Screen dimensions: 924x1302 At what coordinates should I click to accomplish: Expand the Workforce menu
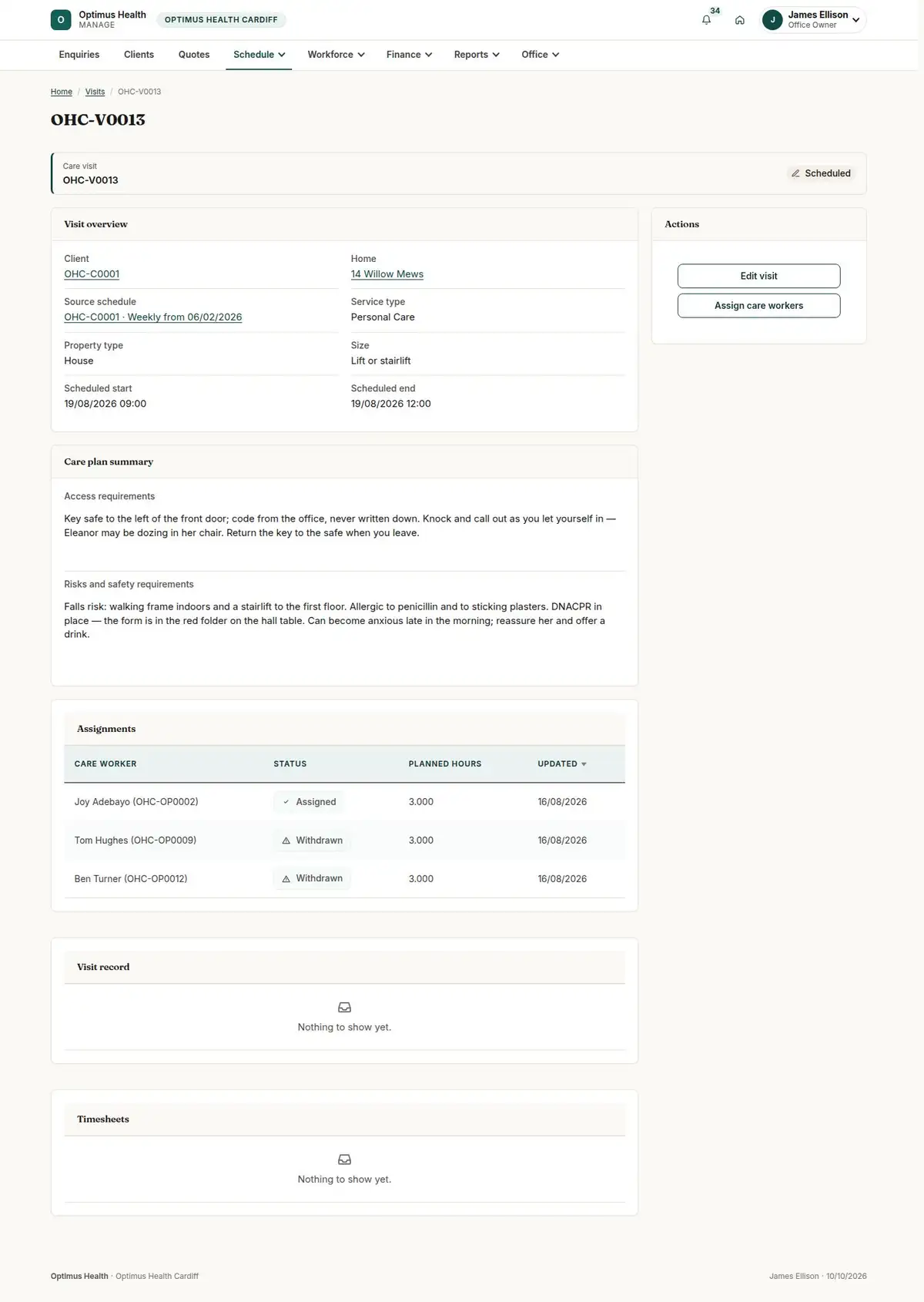[x=336, y=55]
